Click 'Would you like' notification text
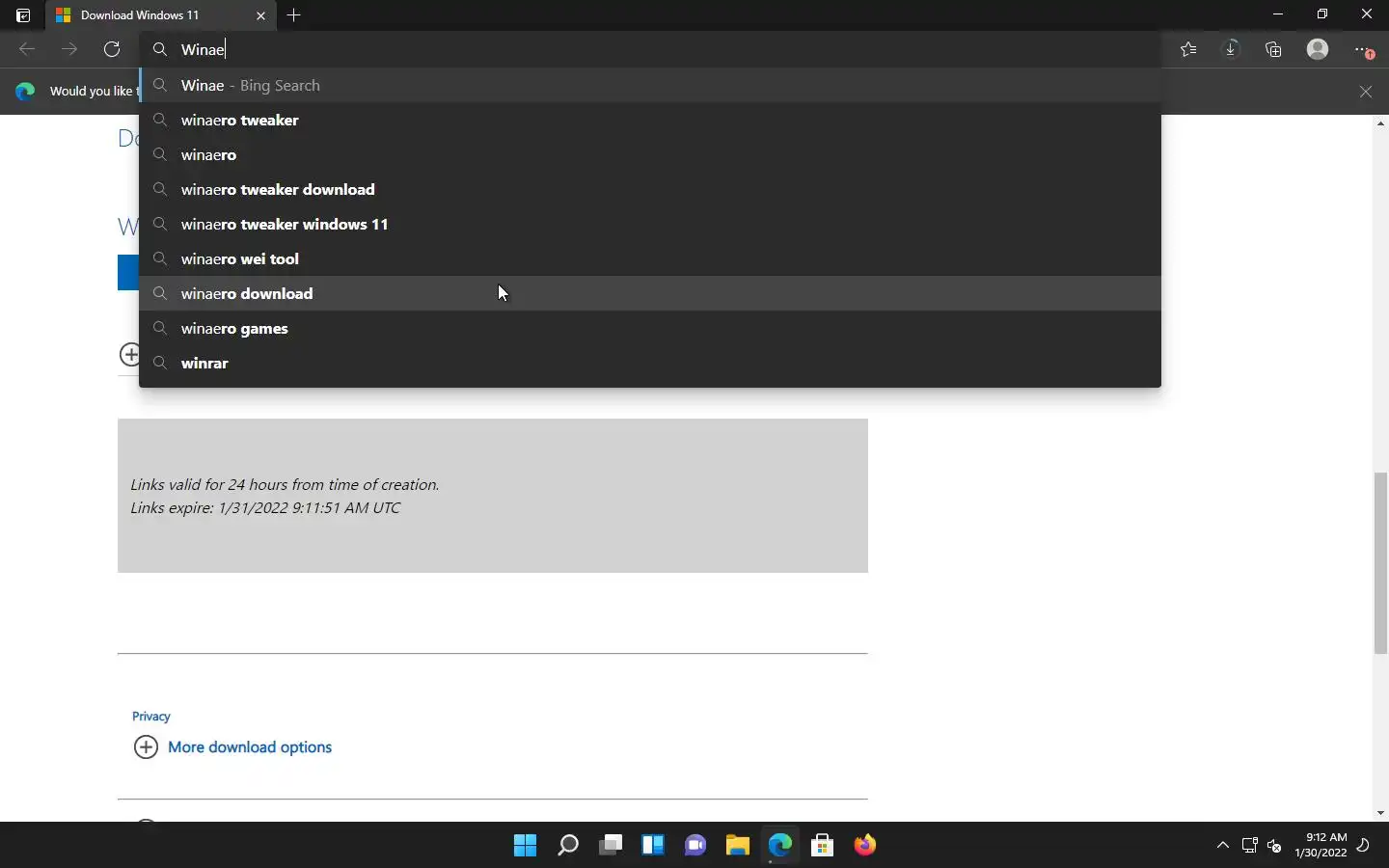The height and width of the screenshot is (868, 1389). click(x=94, y=91)
